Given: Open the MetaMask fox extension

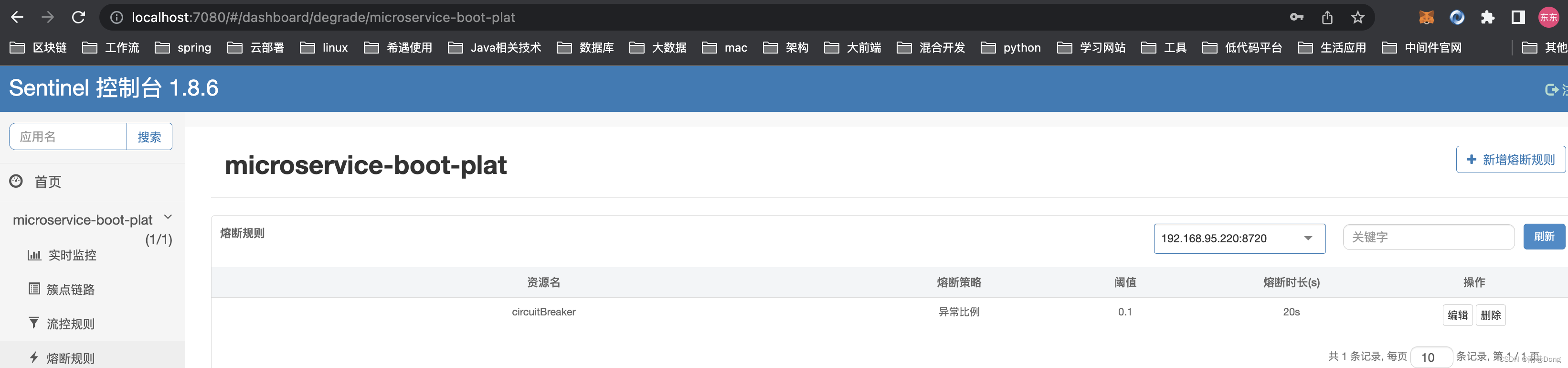Looking at the screenshot, I should [x=1427, y=17].
